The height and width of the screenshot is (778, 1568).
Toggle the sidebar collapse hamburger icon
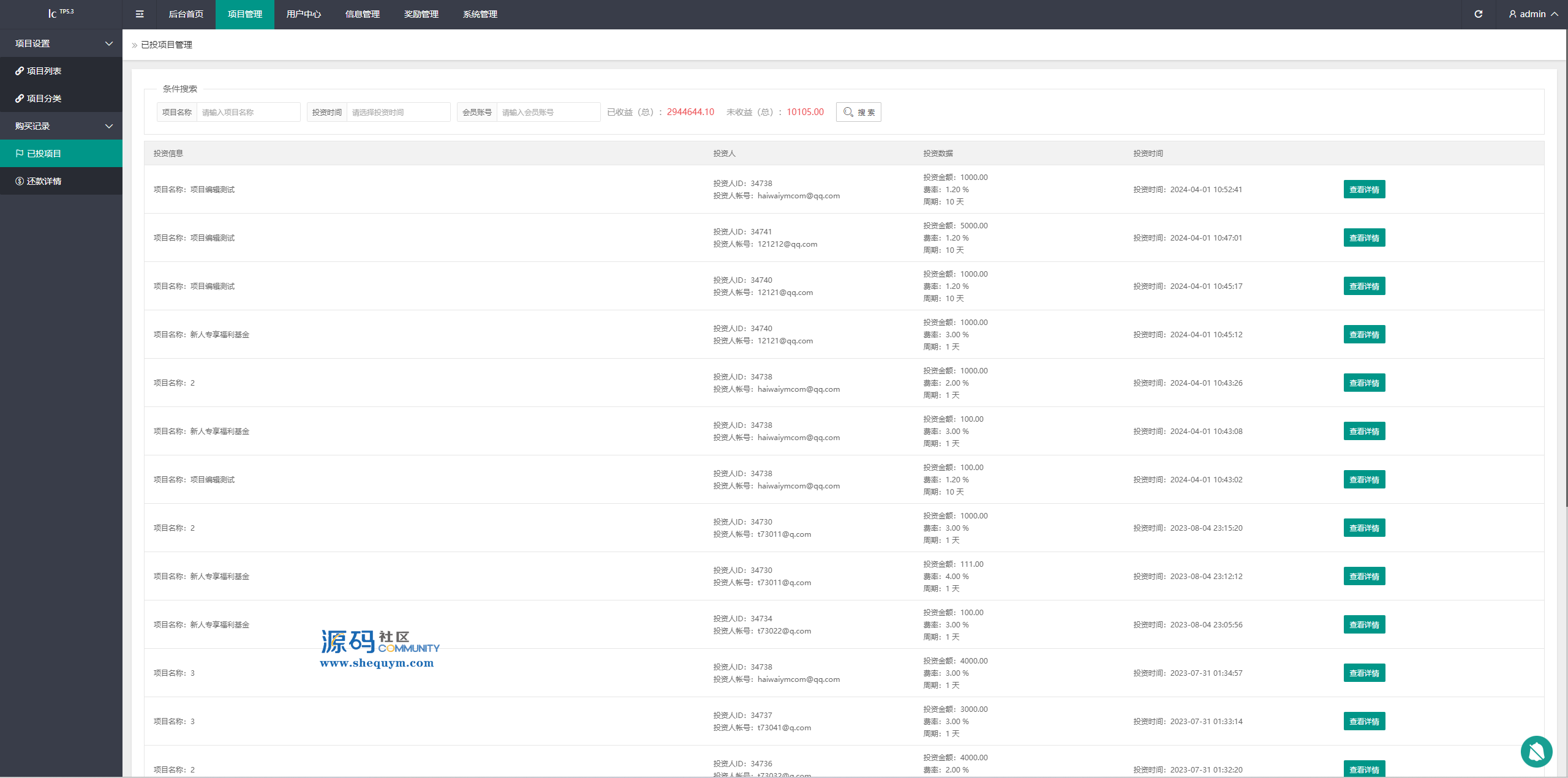140,14
